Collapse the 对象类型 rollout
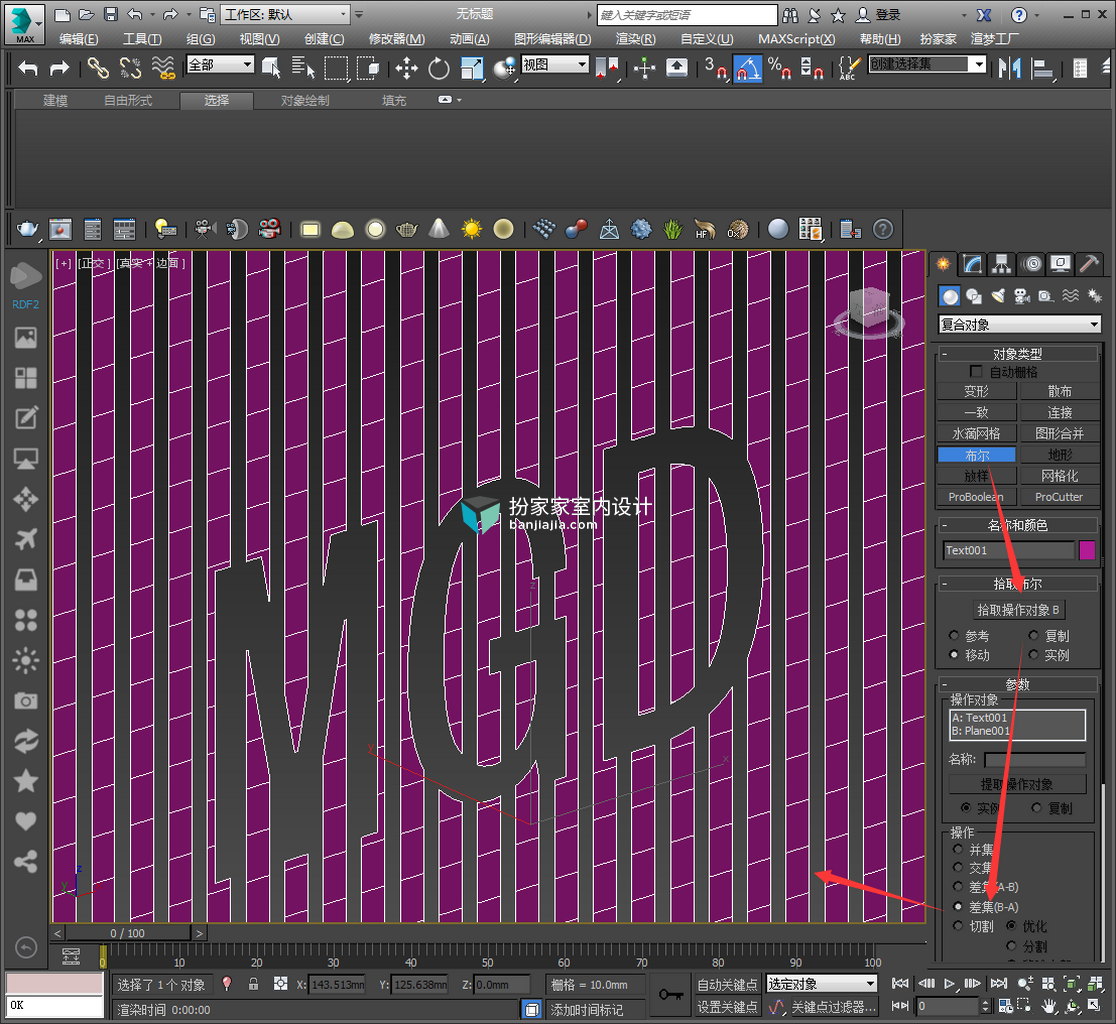This screenshot has width=1116, height=1024. pos(1017,354)
